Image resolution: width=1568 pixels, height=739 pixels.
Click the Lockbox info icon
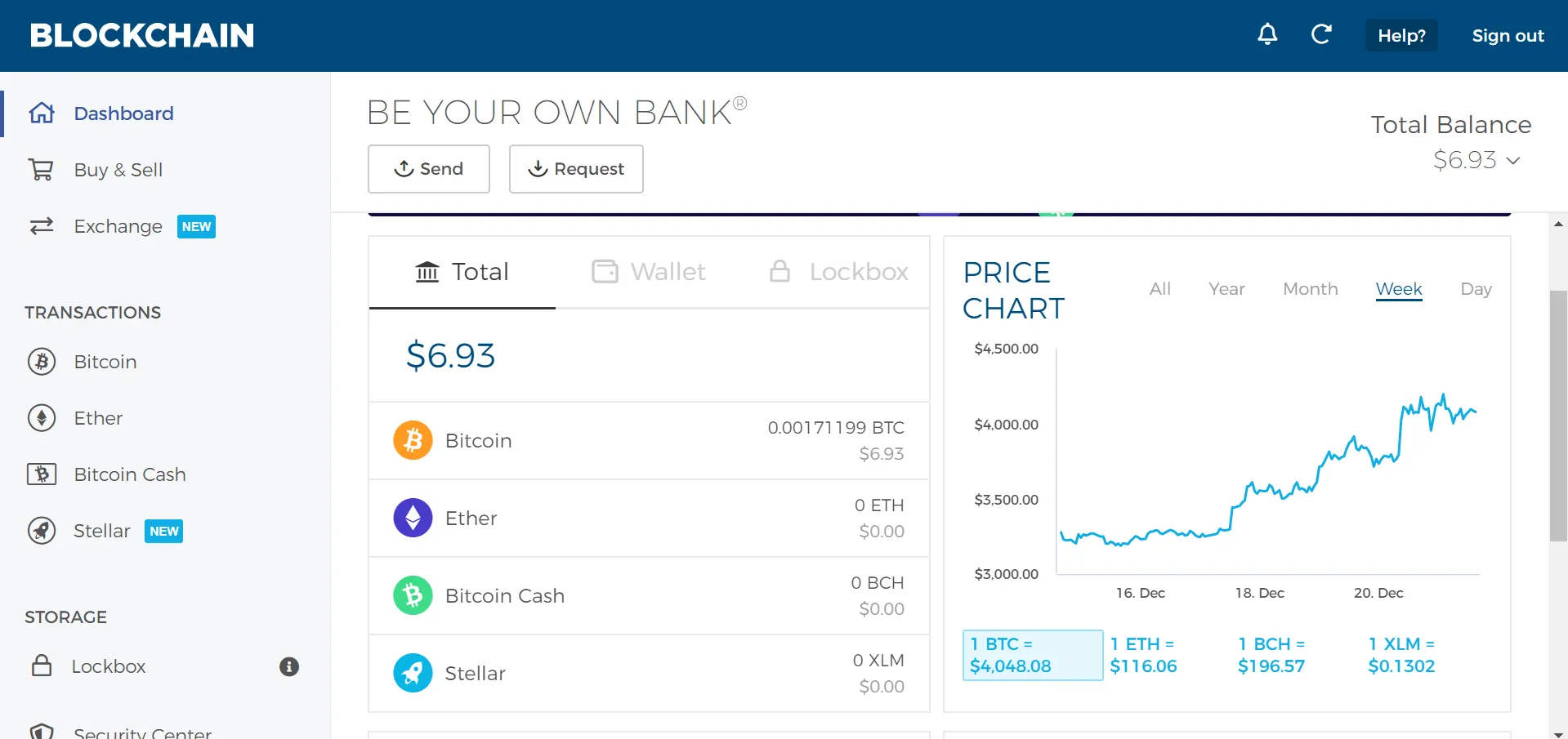coord(288,666)
